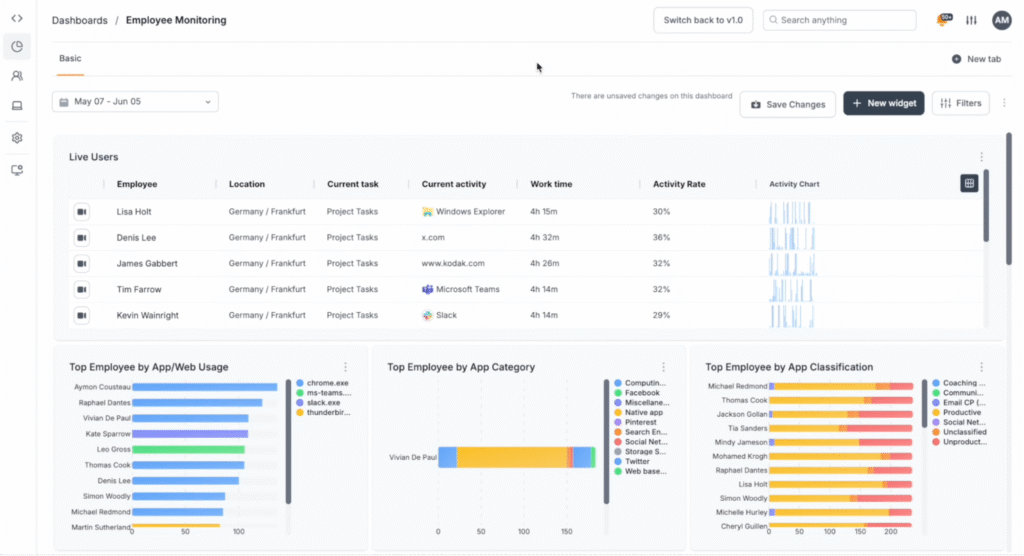Open the dashboards pie chart sidebar icon
The image size is (1024, 556).
(17, 47)
